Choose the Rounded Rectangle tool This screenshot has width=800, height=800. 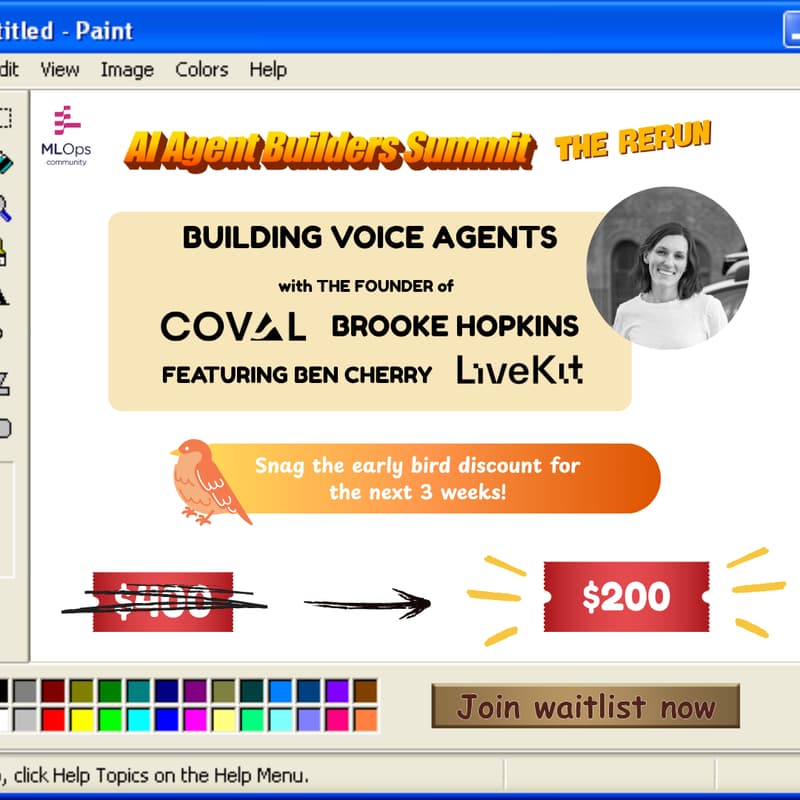(x=5, y=428)
